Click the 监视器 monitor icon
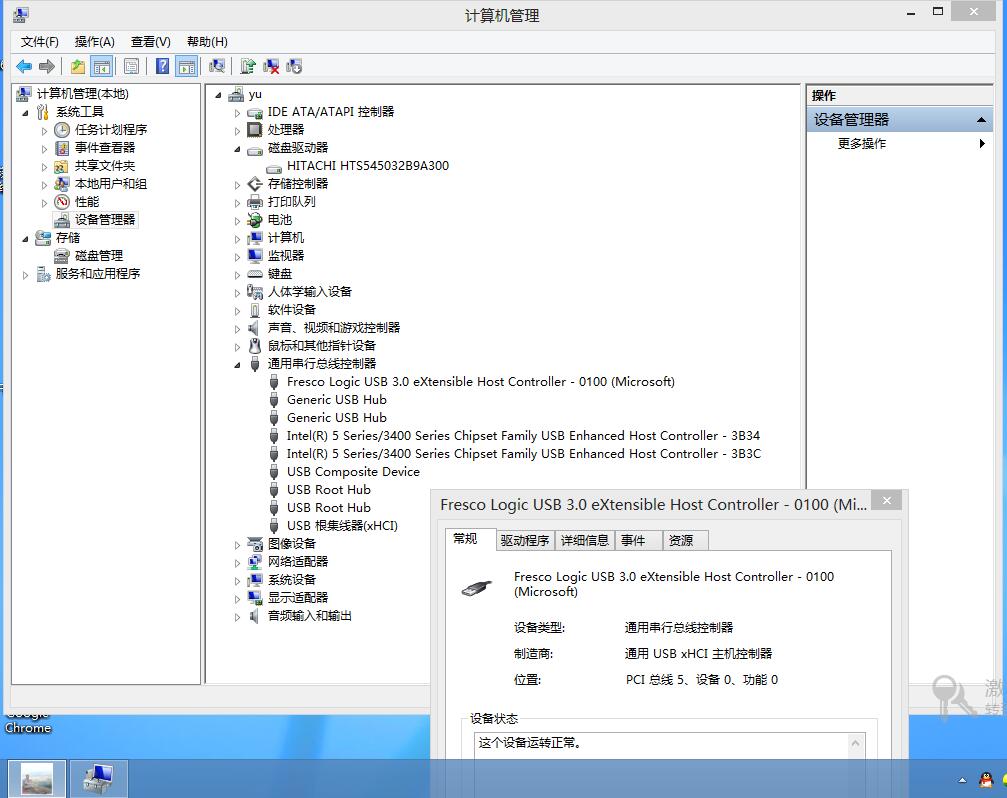The image size is (1007, 798). coord(255,256)
